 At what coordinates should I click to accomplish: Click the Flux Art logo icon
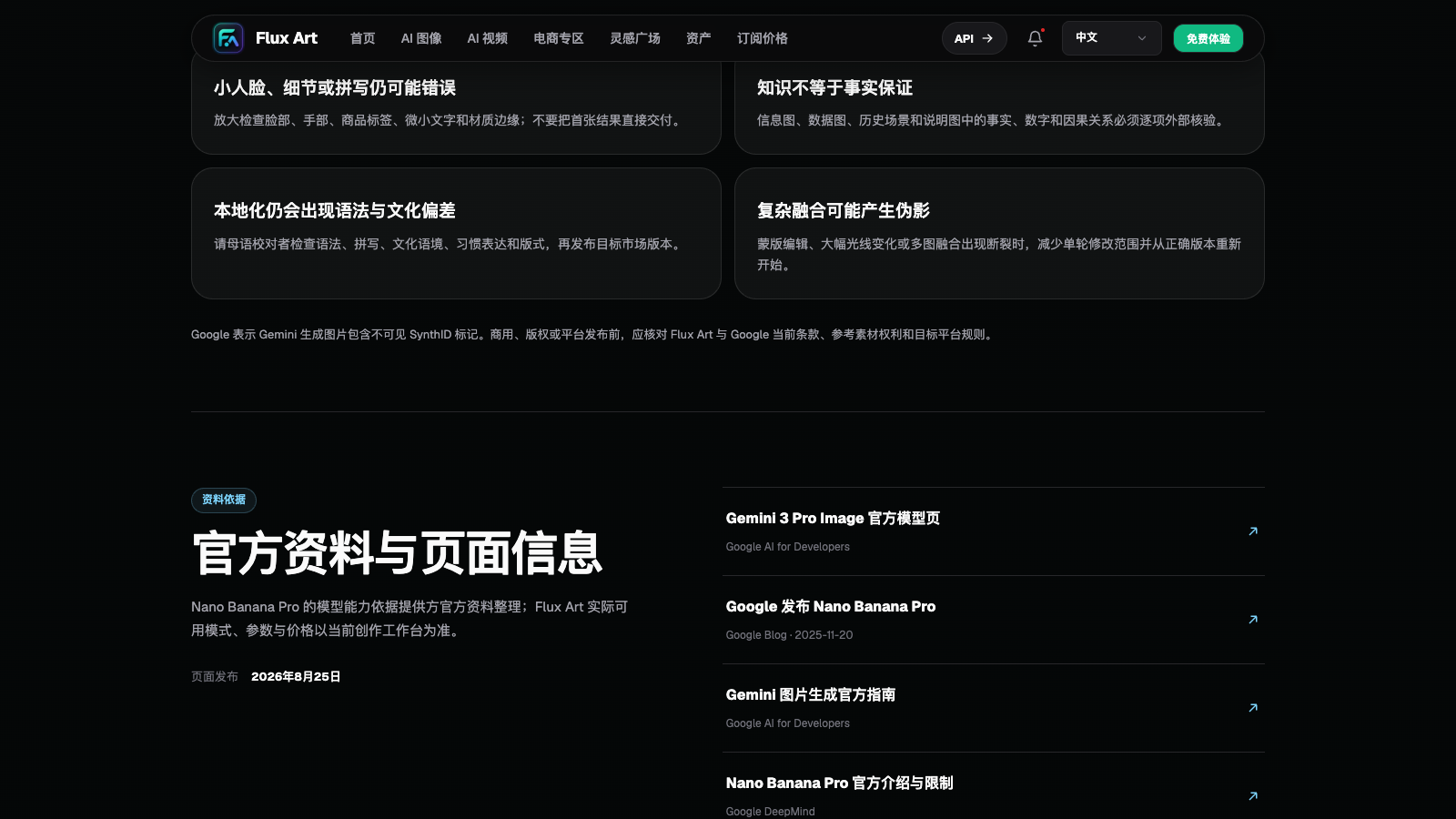[228, 38]
